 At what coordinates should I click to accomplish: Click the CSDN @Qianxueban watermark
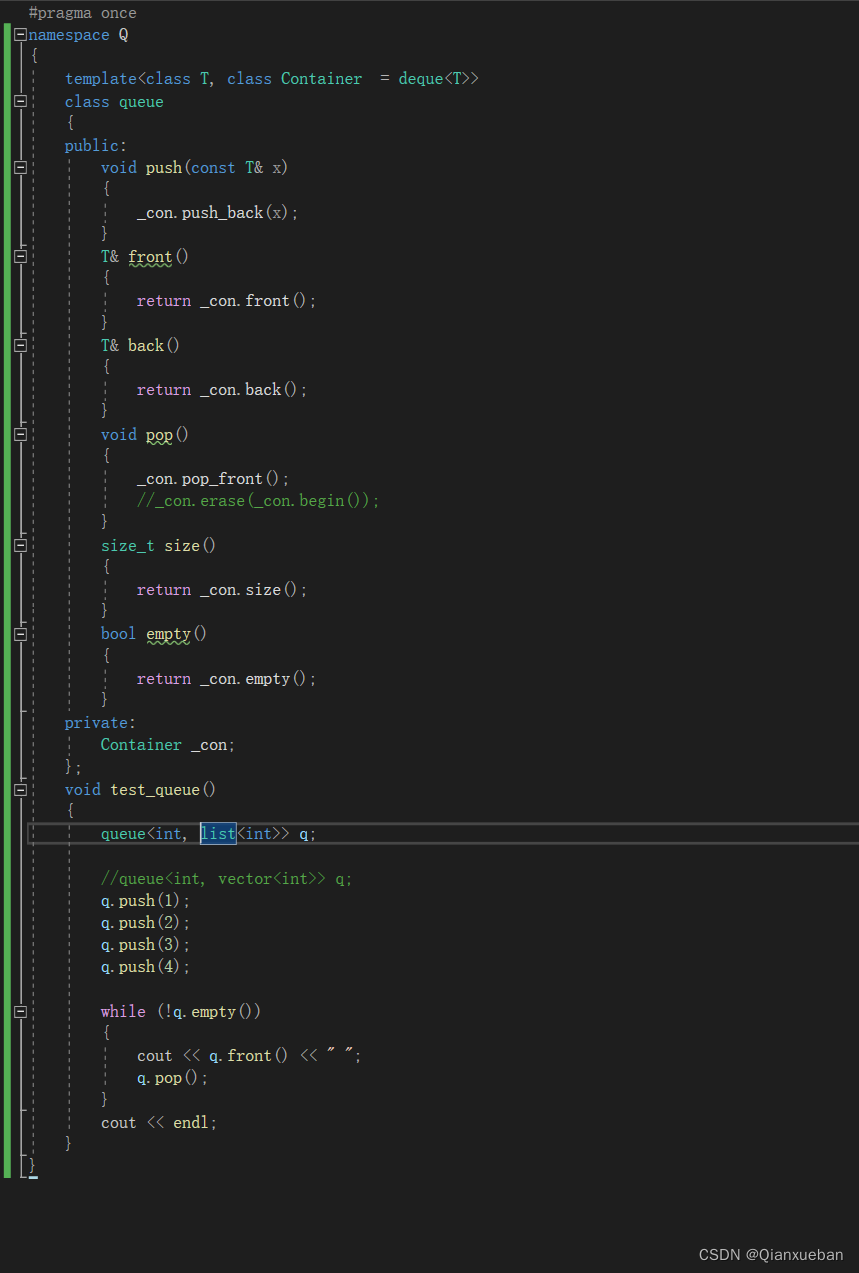tap(769, 1254)
